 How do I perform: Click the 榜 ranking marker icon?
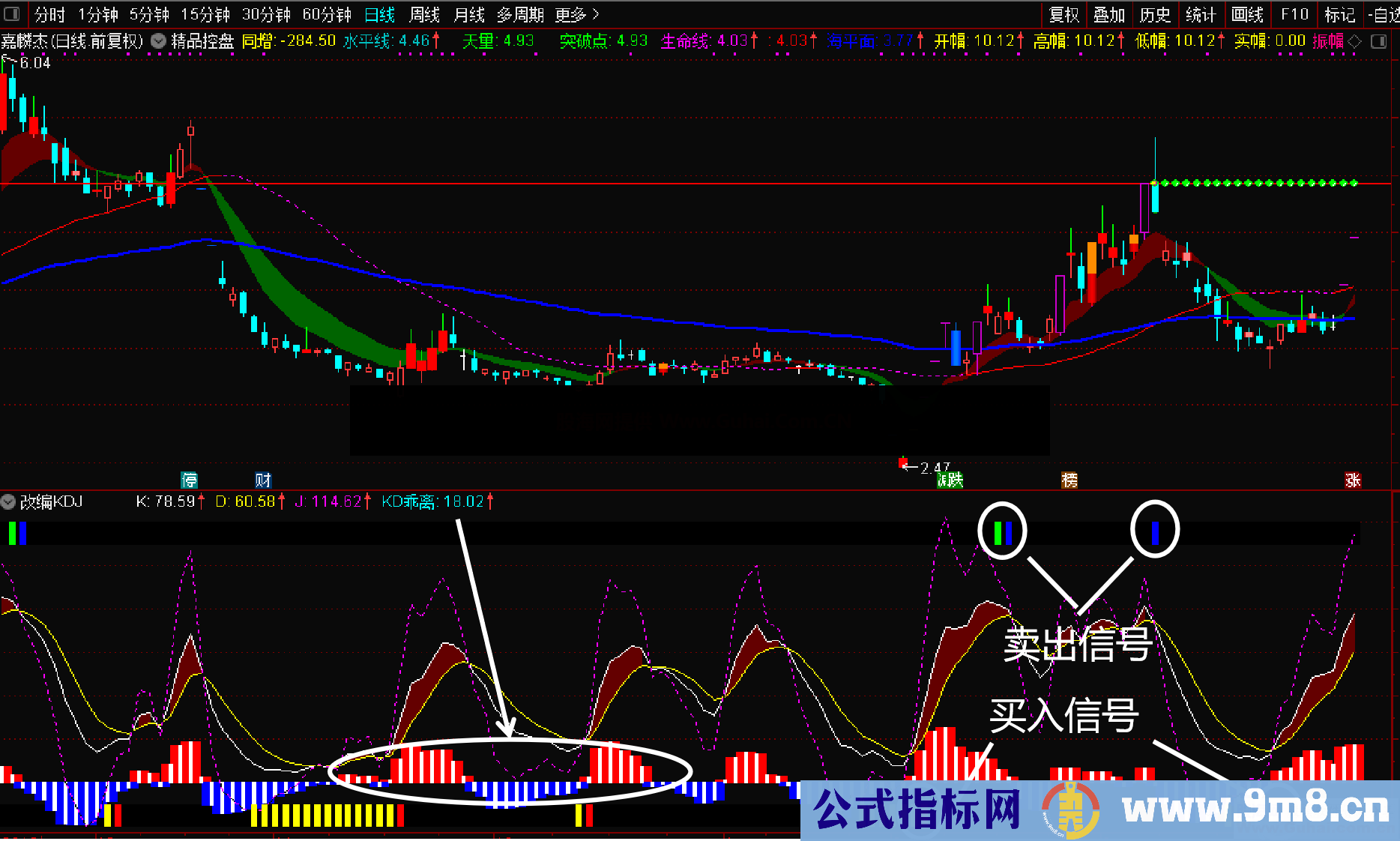(1069, 480)
